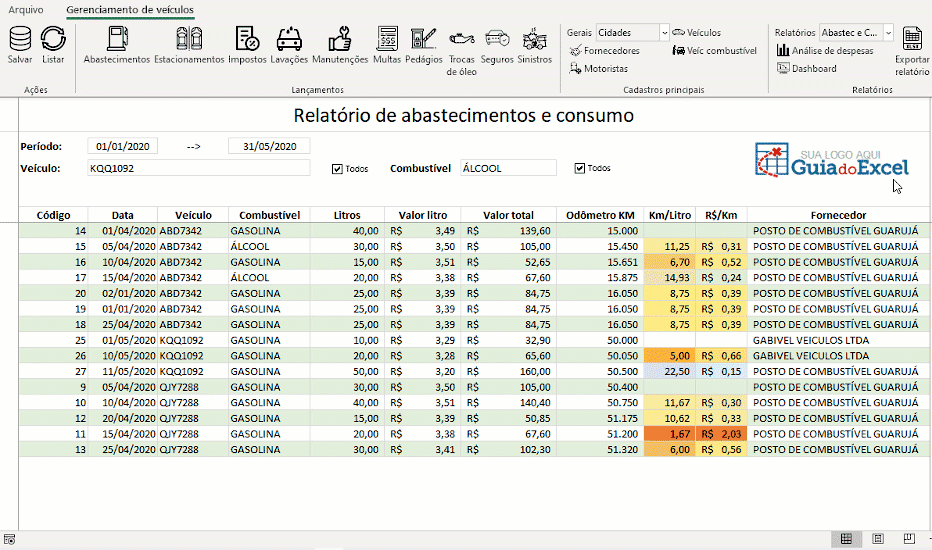Switch to Page Layout view in status bar
This screenshot has width=932, height=550.
(877, 539)
